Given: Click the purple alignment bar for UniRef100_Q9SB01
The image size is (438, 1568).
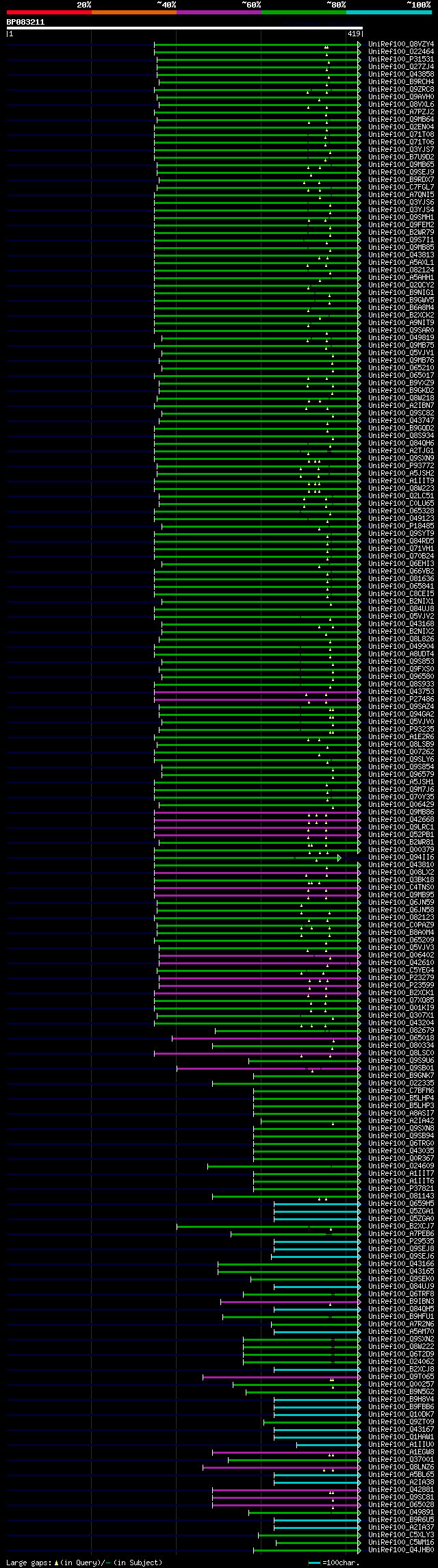Looking at the screenshot, I should click(267, 1068).
